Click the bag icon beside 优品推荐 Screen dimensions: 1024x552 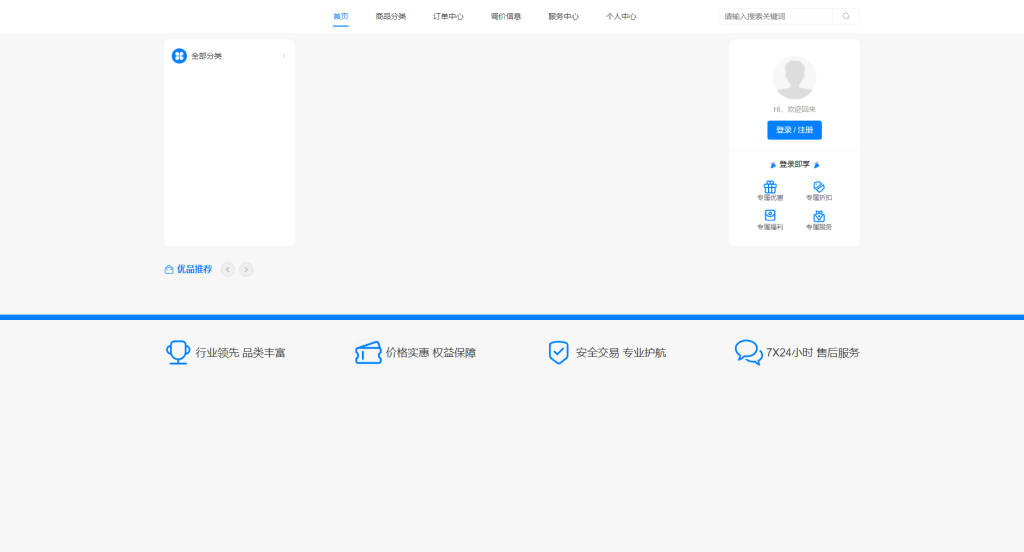click(x=169, y=269)
